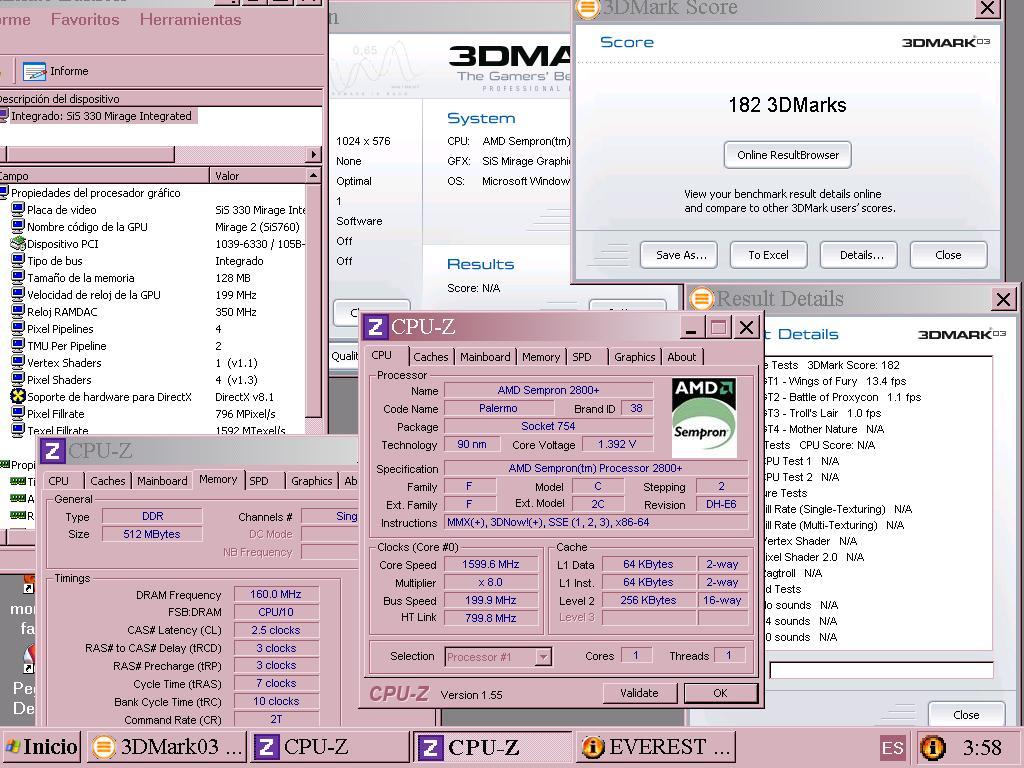Click the 182 3DMarks score text
The image size is (1024, 768).
click(787, 105)
